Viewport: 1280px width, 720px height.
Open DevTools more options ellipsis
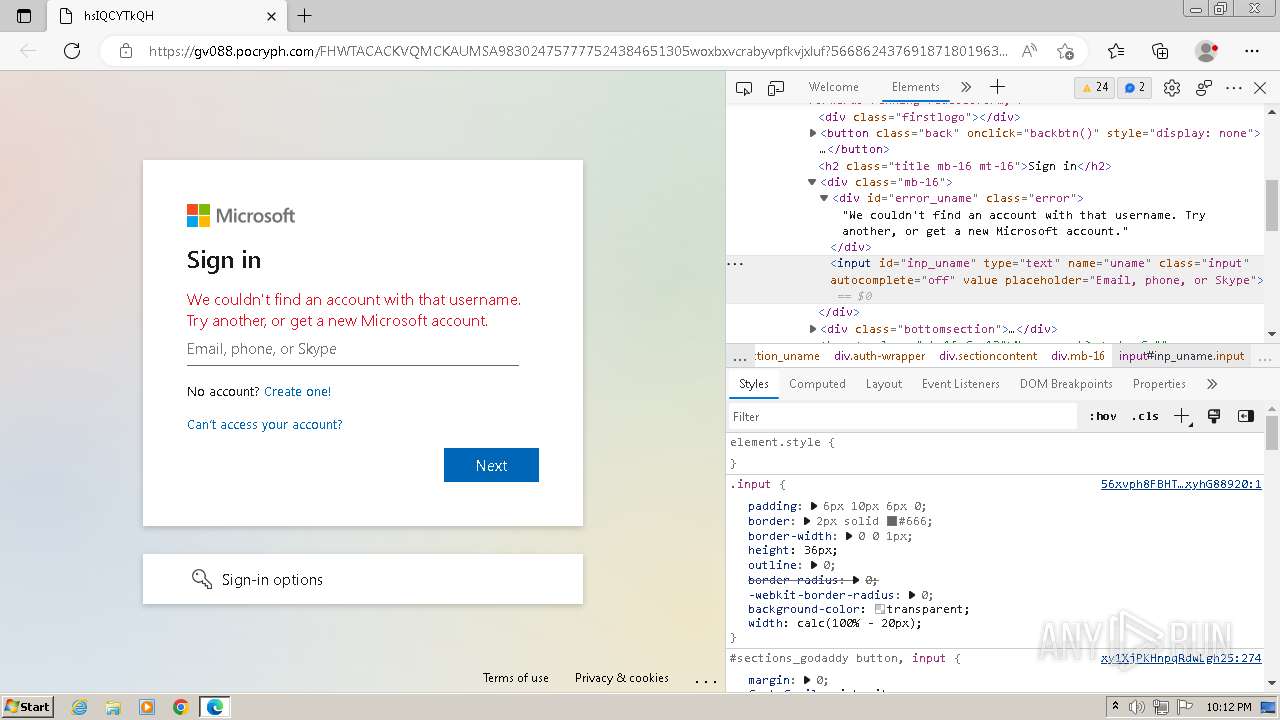pyautogui.click(x=1234, y=88)
